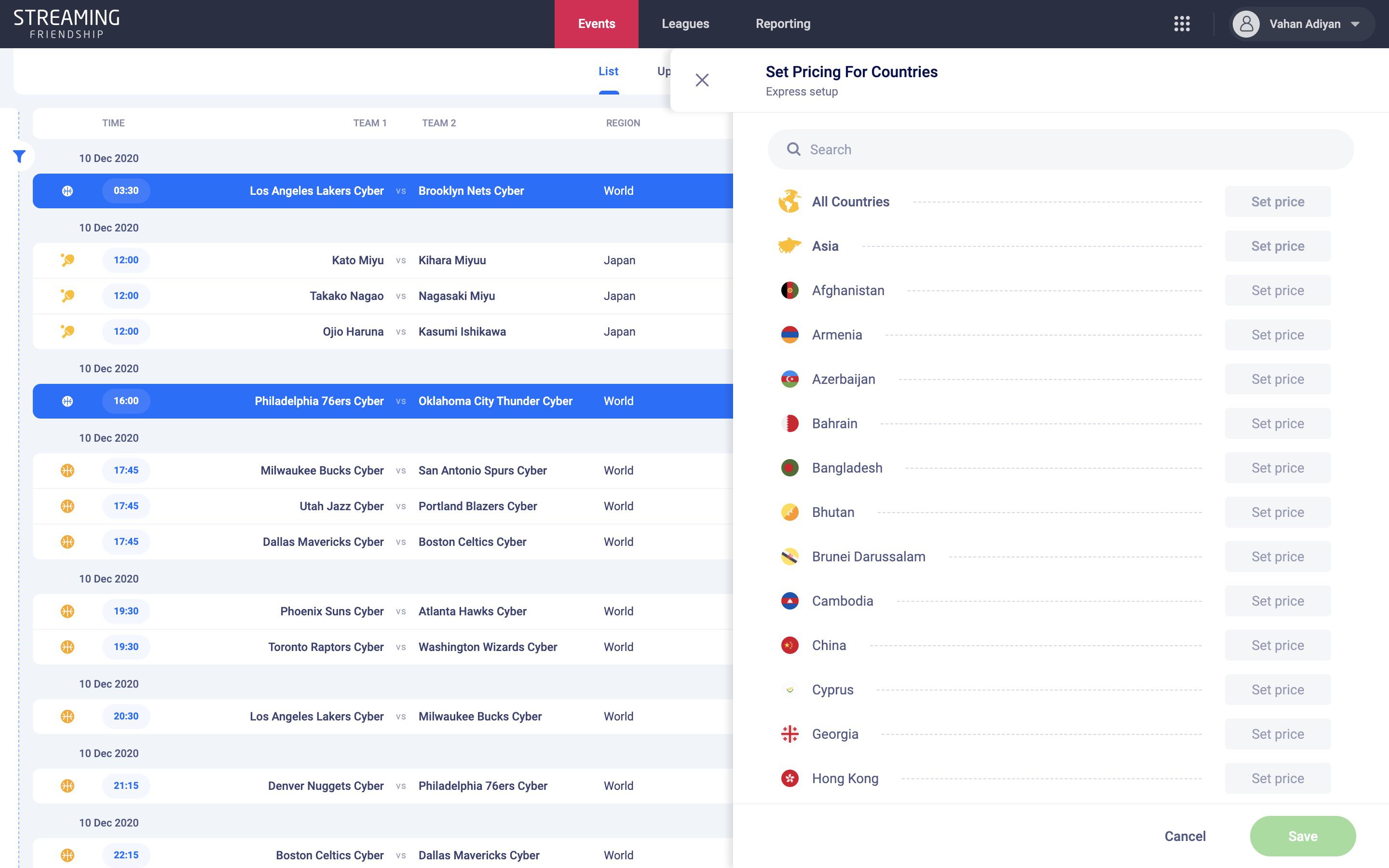
Task: Click the Brunei Darussalam flag icon
Action: coord(790,556)
